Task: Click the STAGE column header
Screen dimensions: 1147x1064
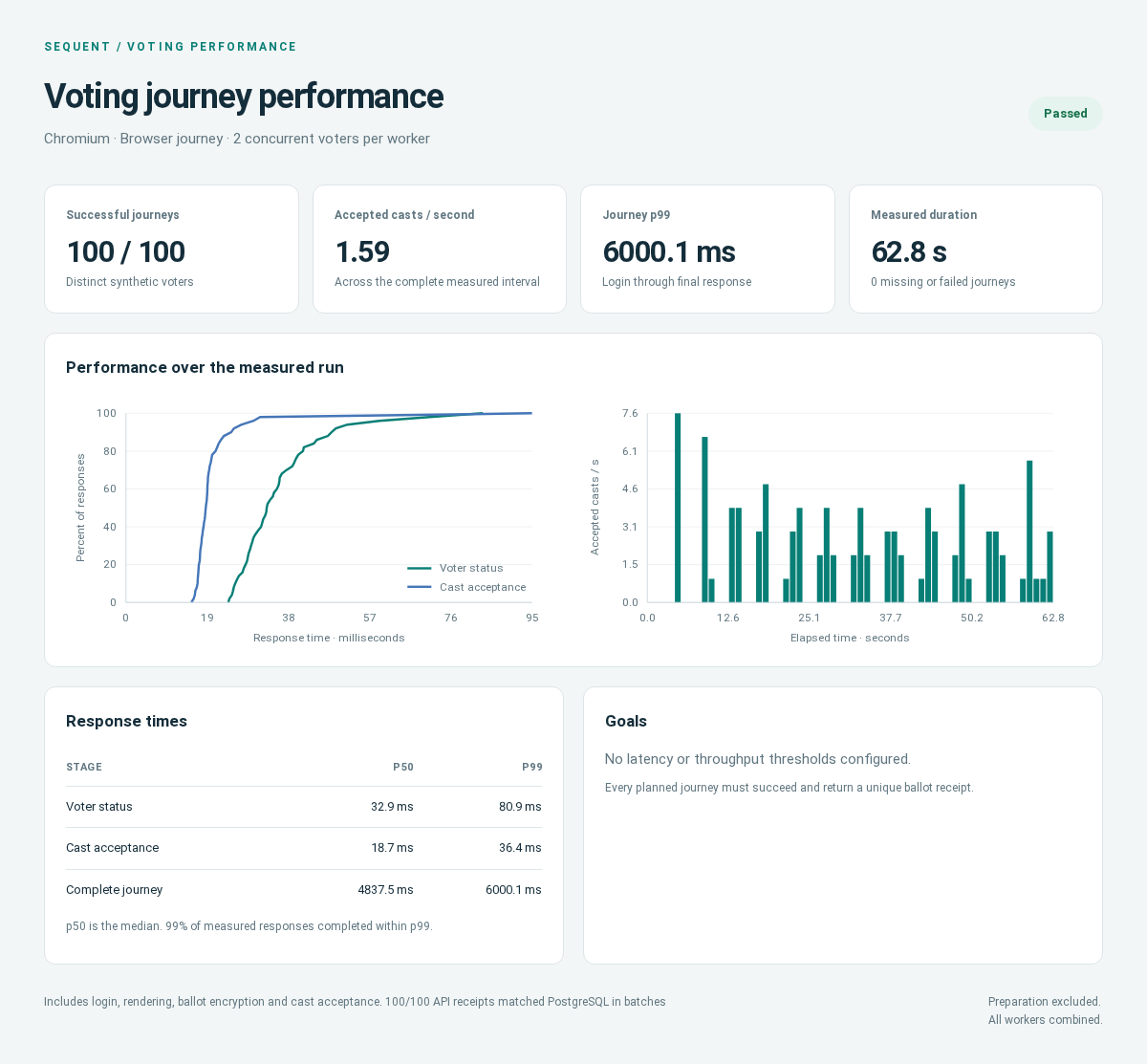Action: tap(84, 768)
